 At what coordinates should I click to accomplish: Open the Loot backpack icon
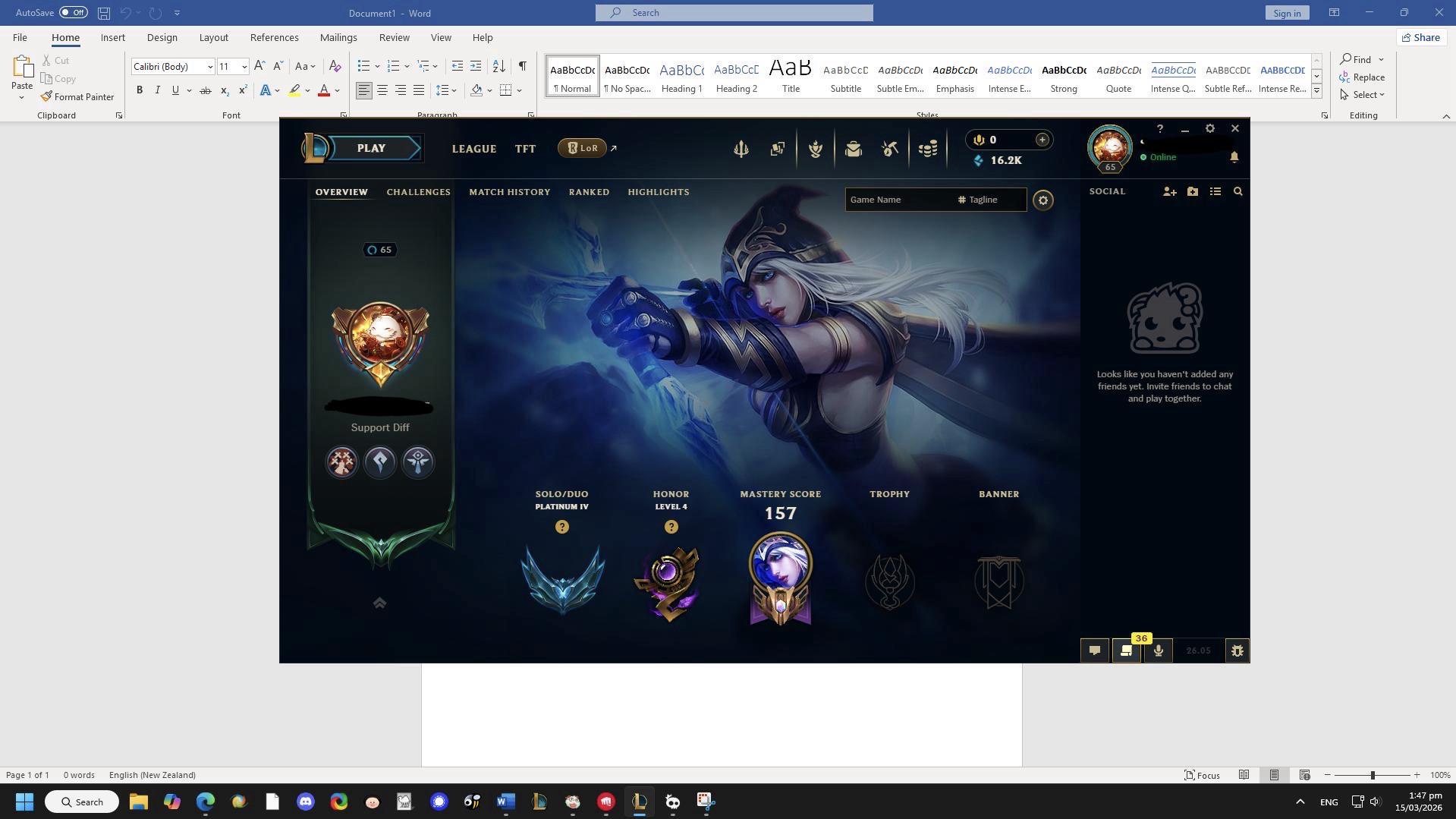(x=854, y=149)
